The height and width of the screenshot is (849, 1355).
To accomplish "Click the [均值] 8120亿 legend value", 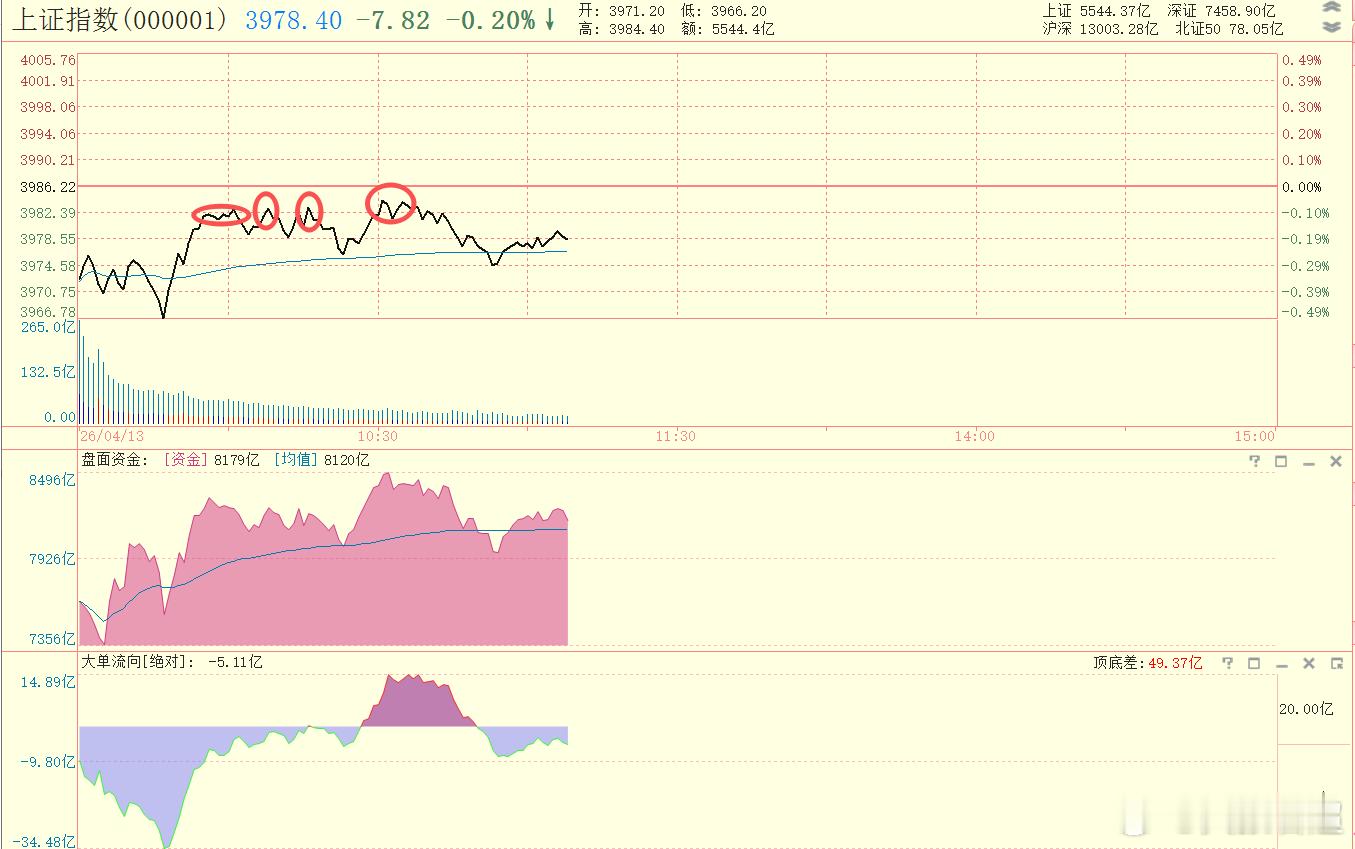I will click(x=321, y=460).
